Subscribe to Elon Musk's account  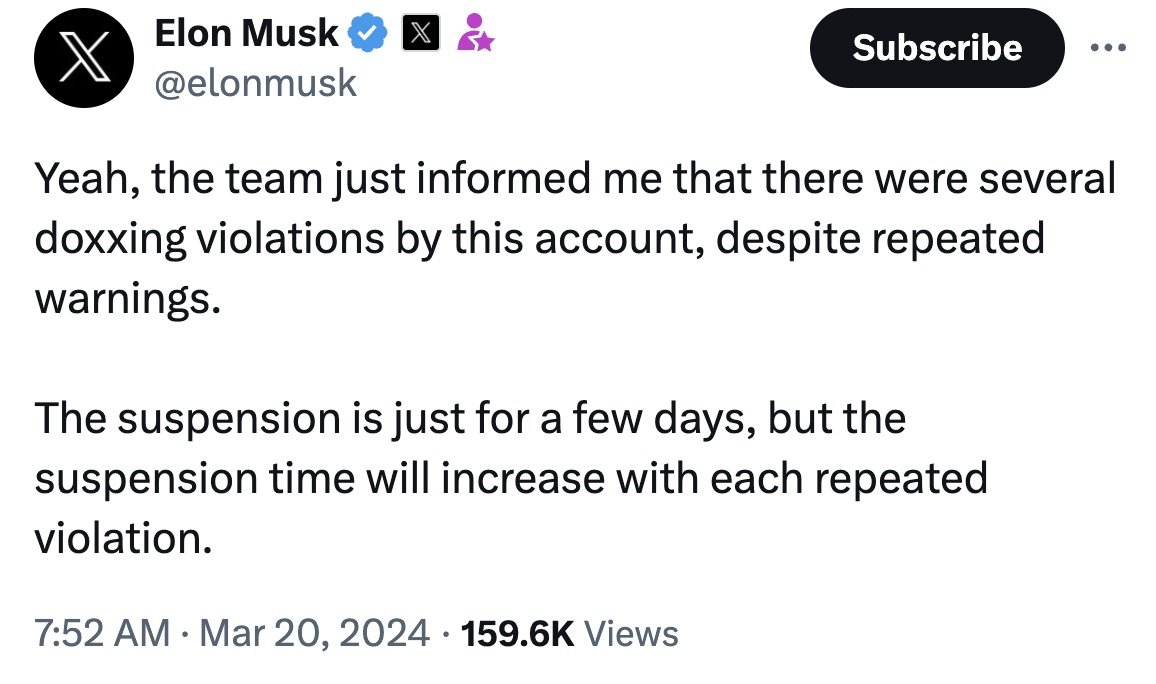click(937, 48)
